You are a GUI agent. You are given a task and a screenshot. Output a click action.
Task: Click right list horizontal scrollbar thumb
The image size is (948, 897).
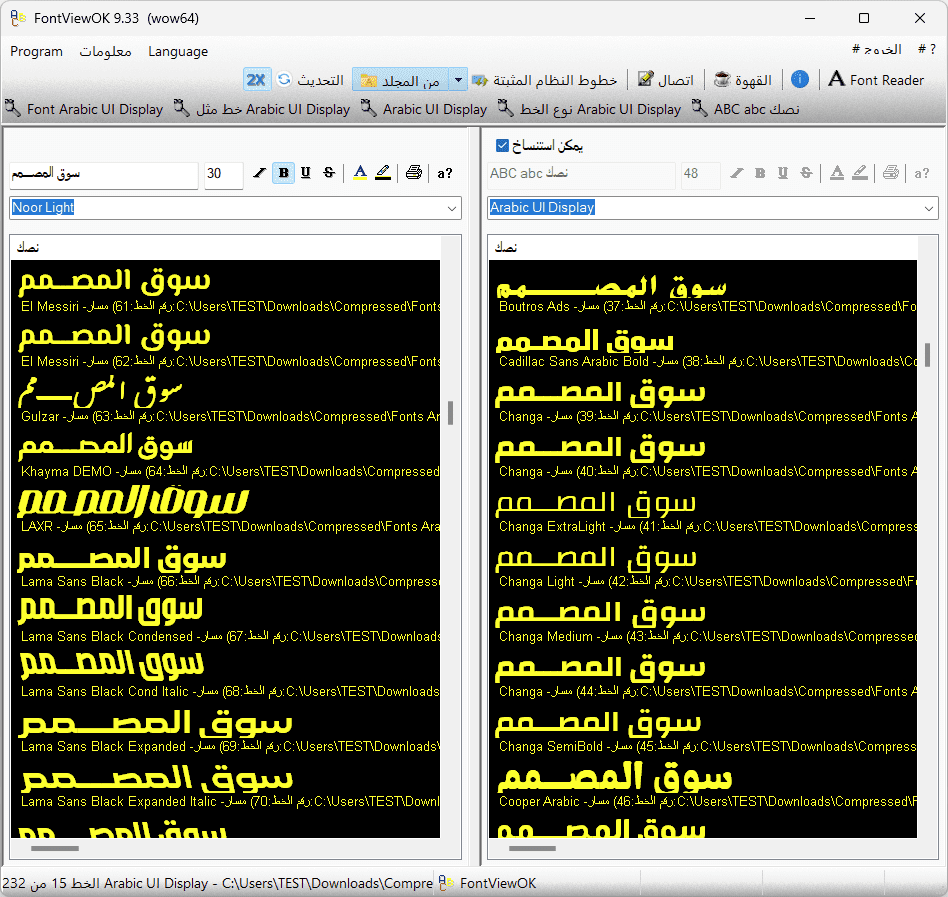click(532, 849)
